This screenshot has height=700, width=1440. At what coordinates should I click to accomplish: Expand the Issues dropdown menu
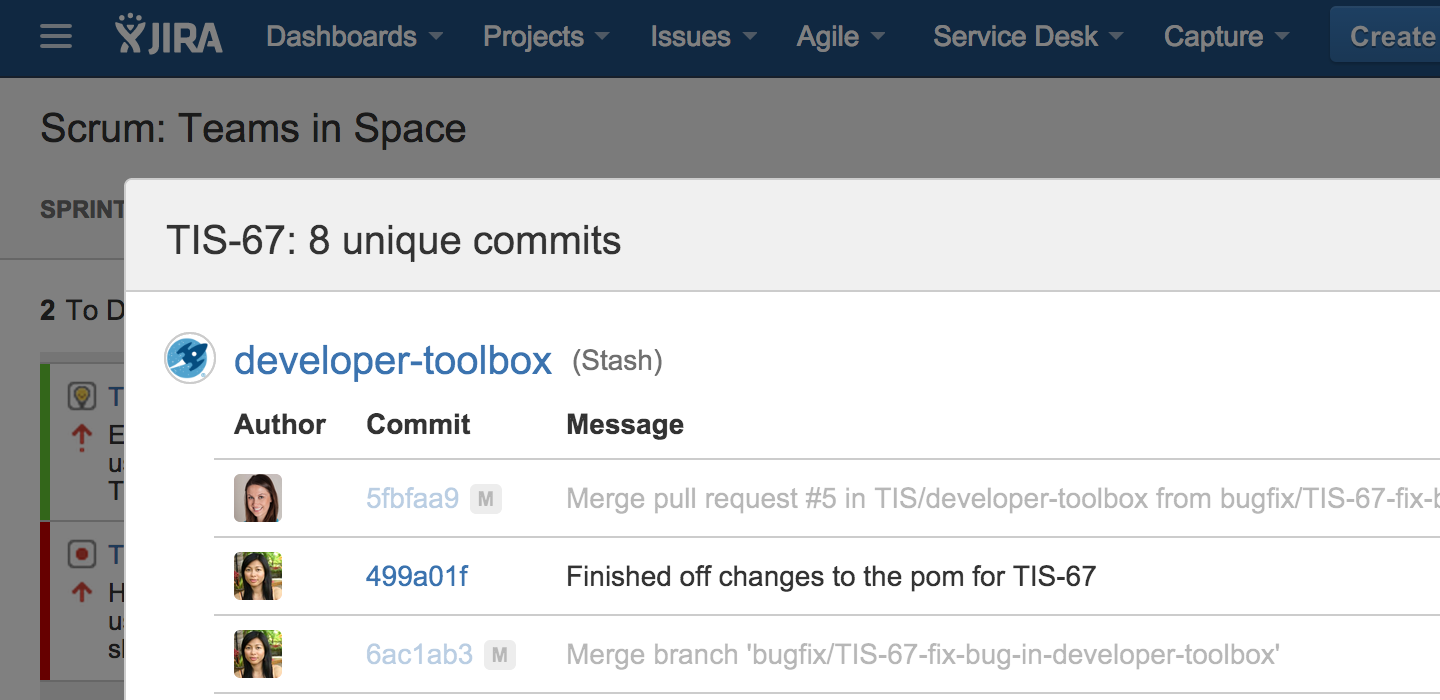(x=703, y=37)
